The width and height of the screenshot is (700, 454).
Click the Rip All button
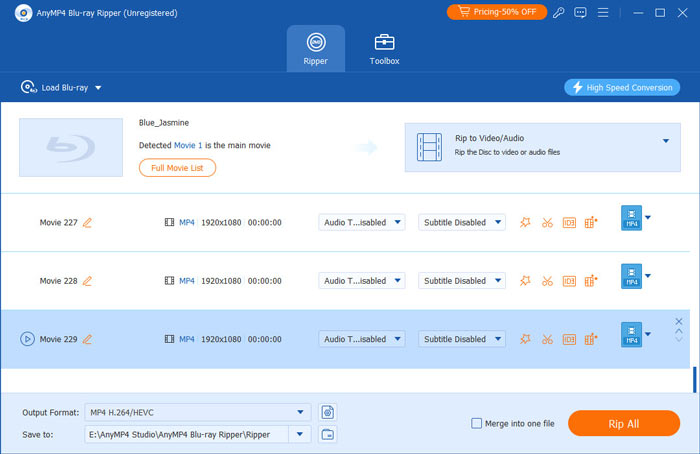point(624,424)
